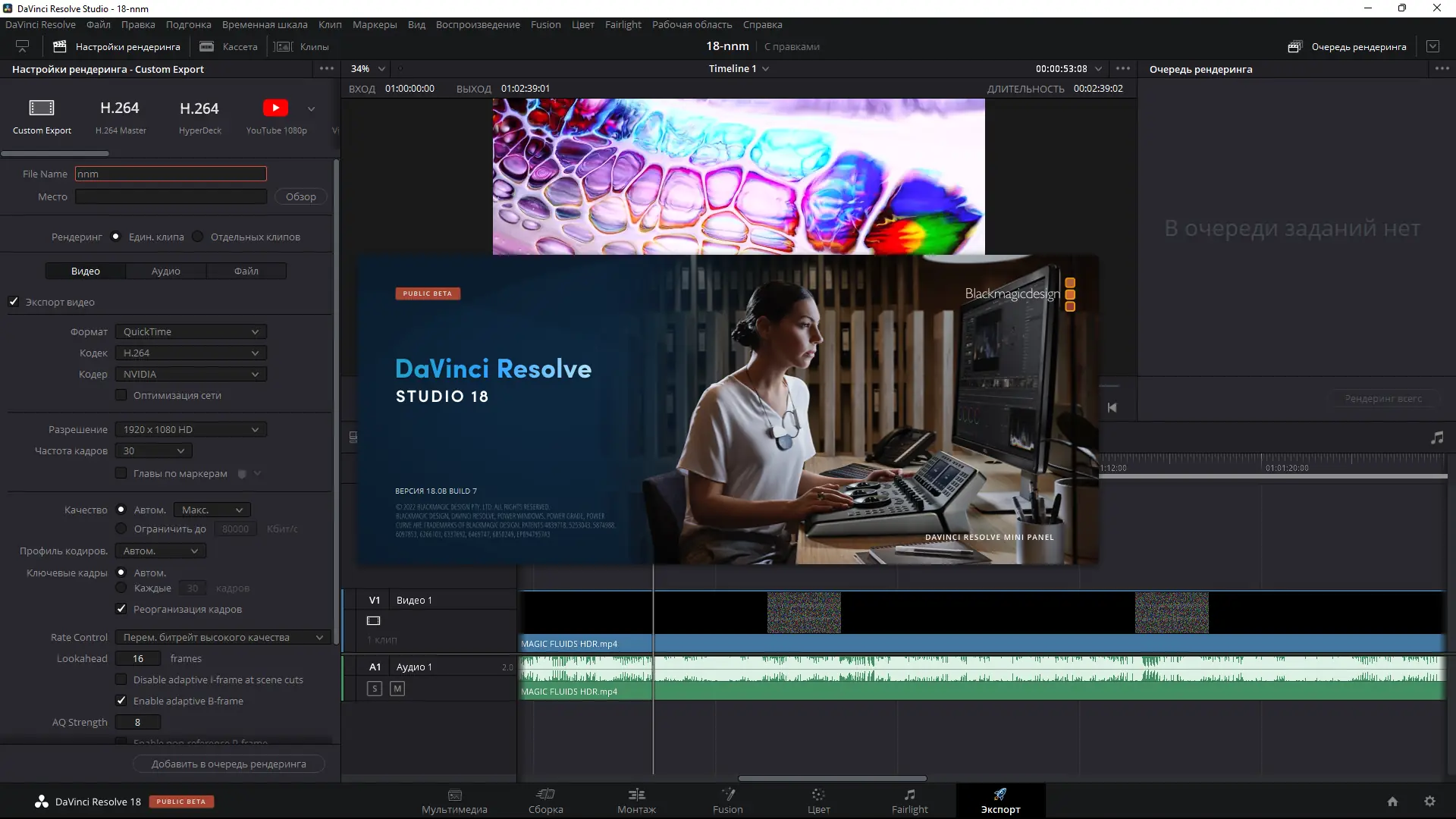
Task: Expand the Разрешение dropdown
Action: pos(190,429)
